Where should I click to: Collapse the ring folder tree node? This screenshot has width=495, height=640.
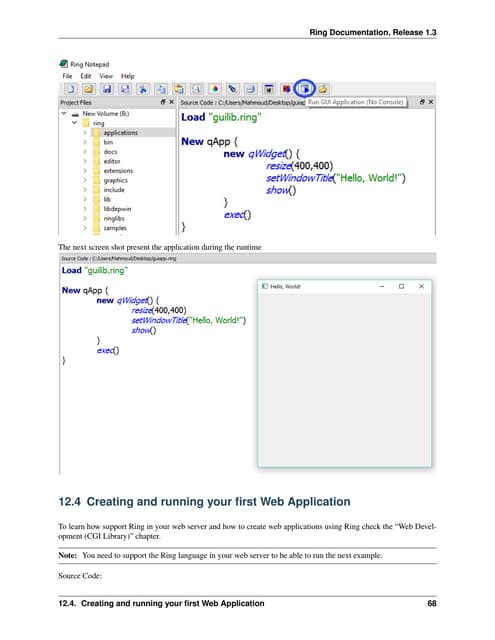[75, 122]
